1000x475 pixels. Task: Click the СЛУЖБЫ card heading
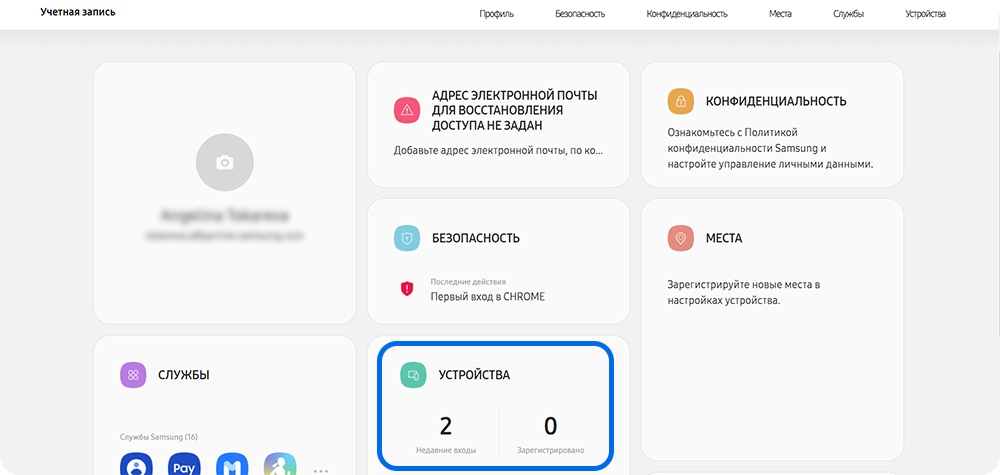[x=184, y=375]
